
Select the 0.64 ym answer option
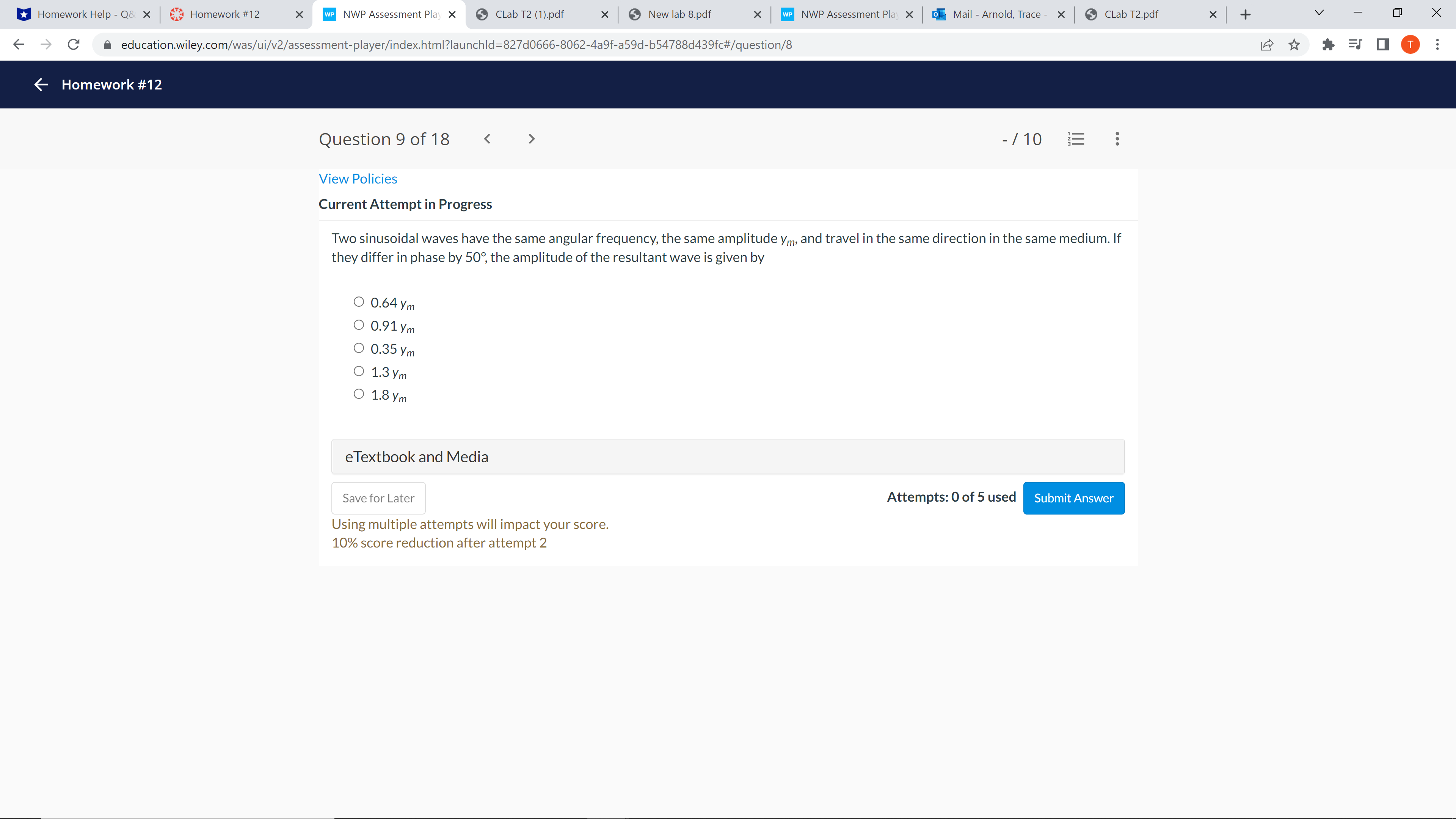point(358,301)
